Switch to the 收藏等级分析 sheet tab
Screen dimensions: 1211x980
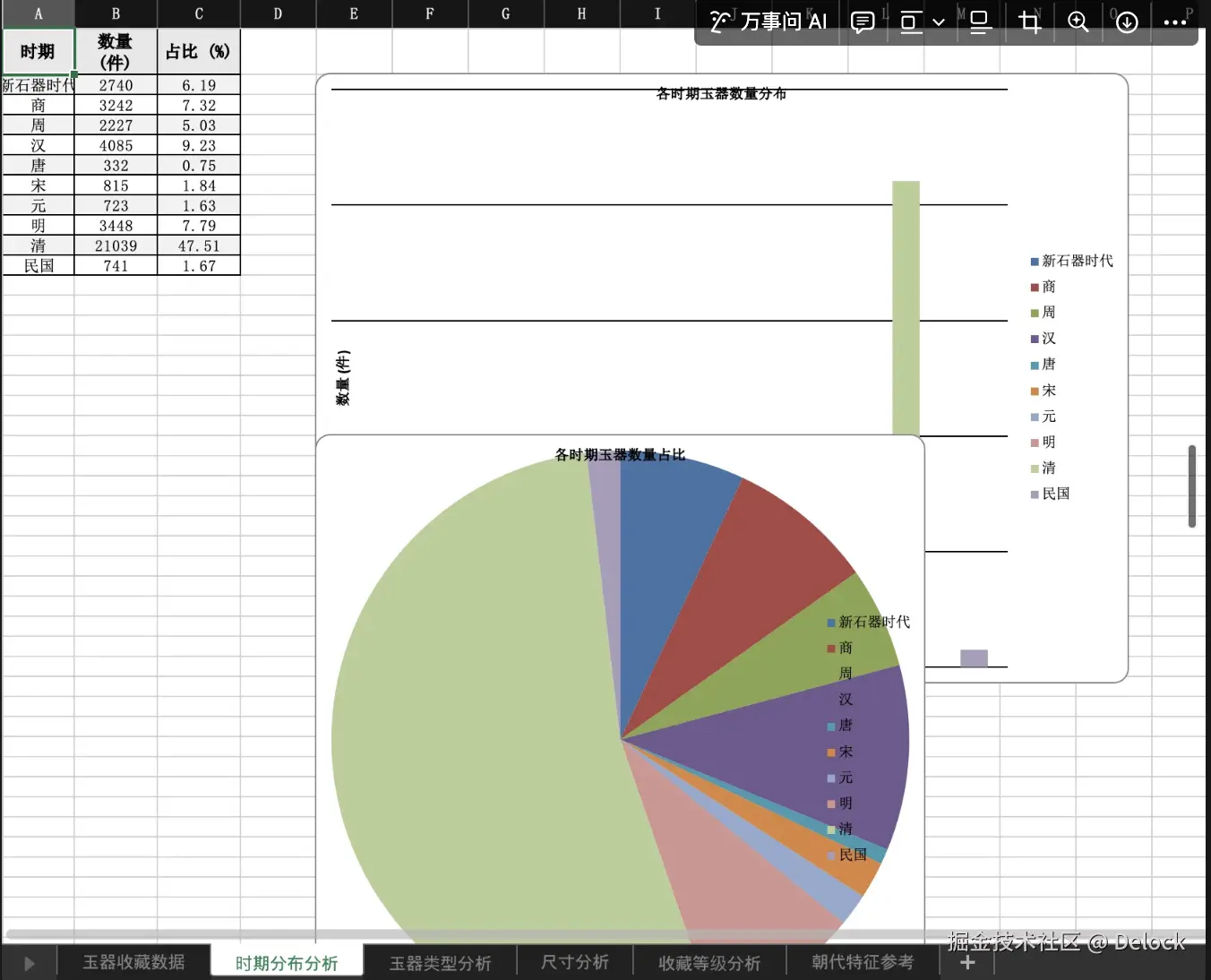coord(709,962)
